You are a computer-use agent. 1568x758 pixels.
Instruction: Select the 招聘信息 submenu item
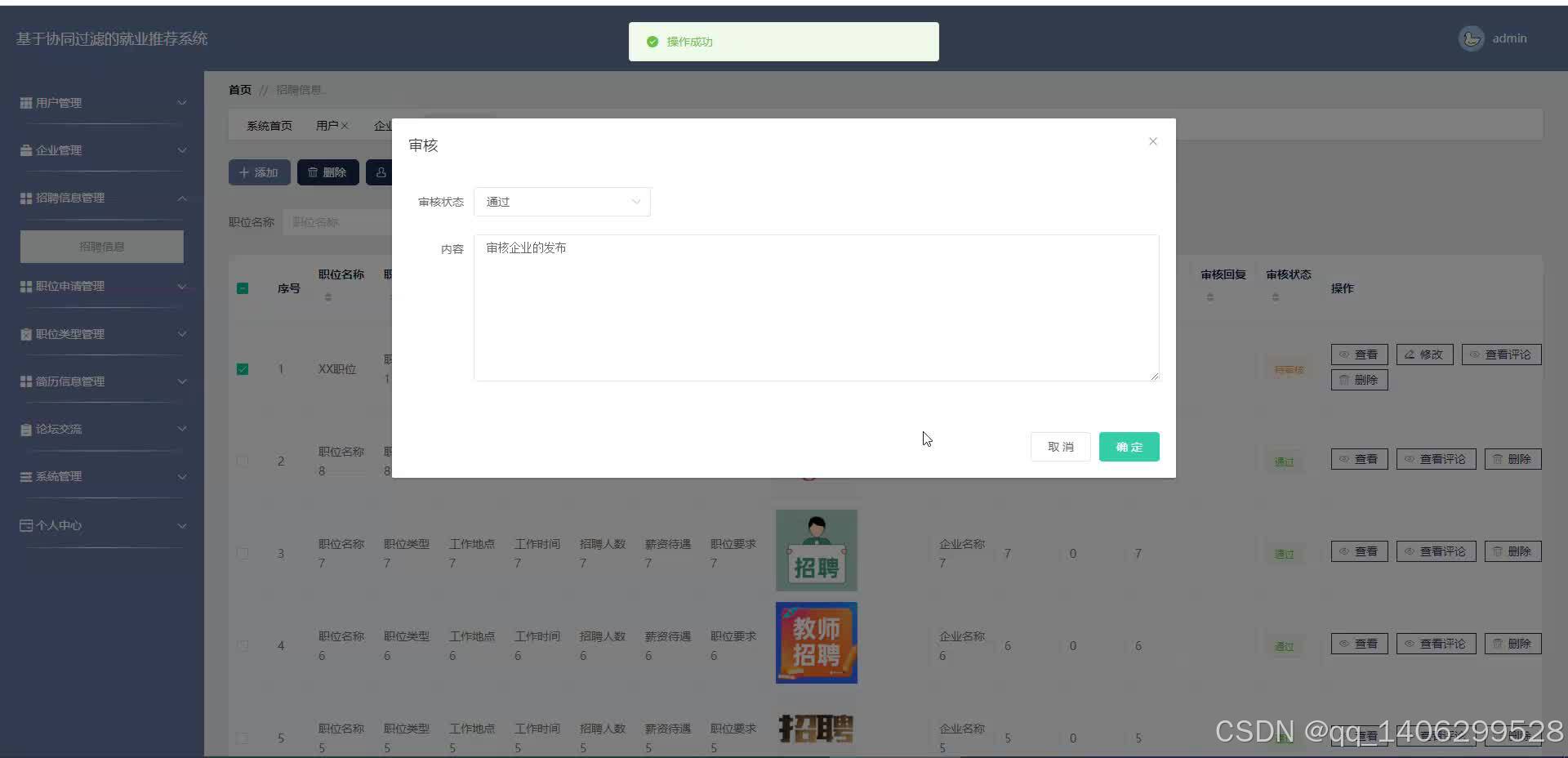pos(102,247)
